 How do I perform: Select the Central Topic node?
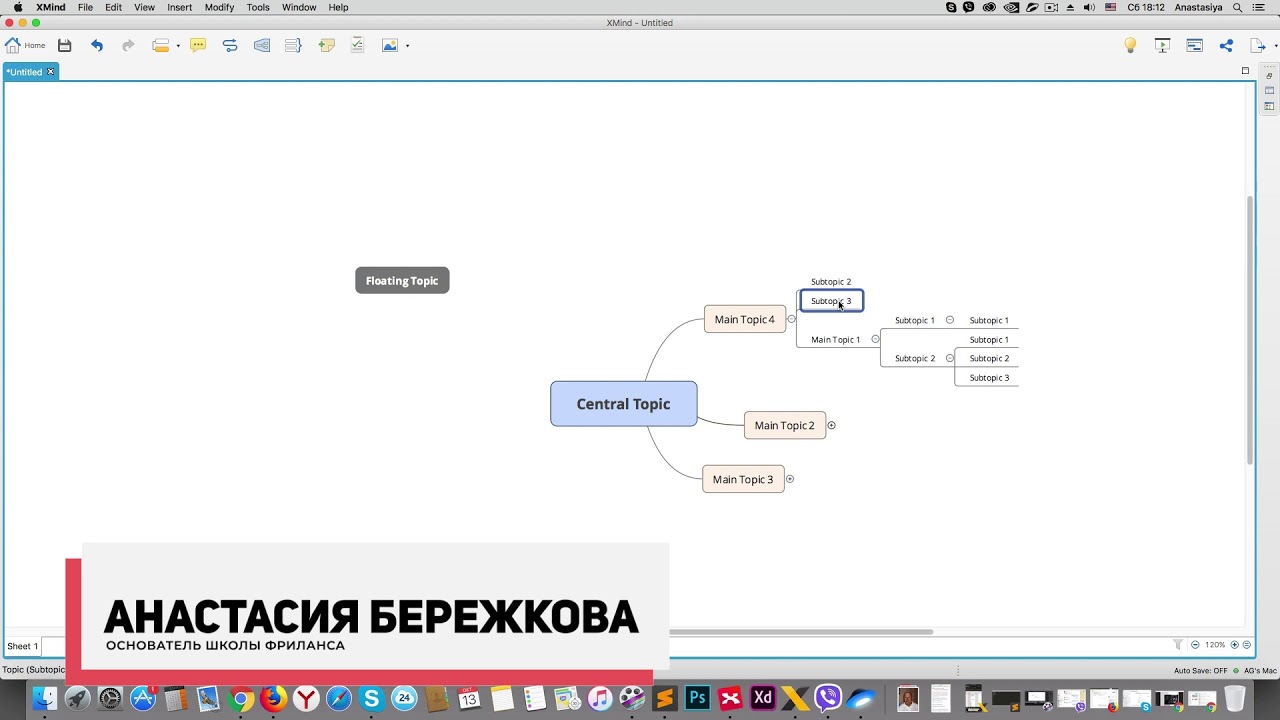click(624, 404)
